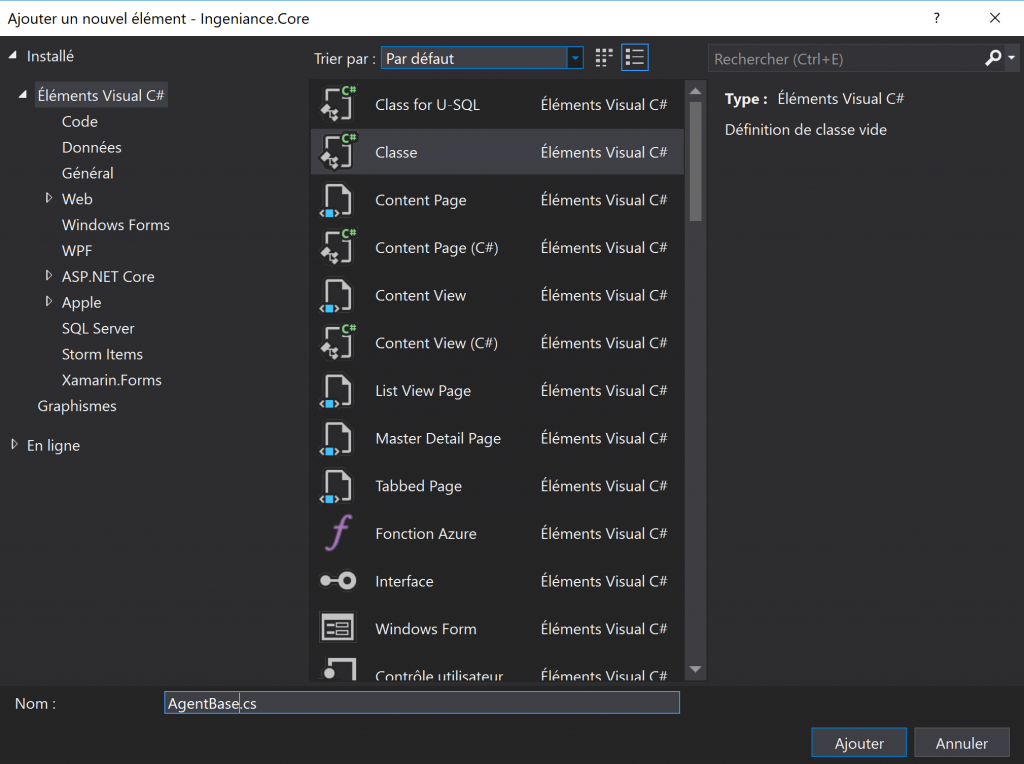This screenshot has width=1024, height=764.
Task: Select the Graphismes category
Action: [77, 406]
